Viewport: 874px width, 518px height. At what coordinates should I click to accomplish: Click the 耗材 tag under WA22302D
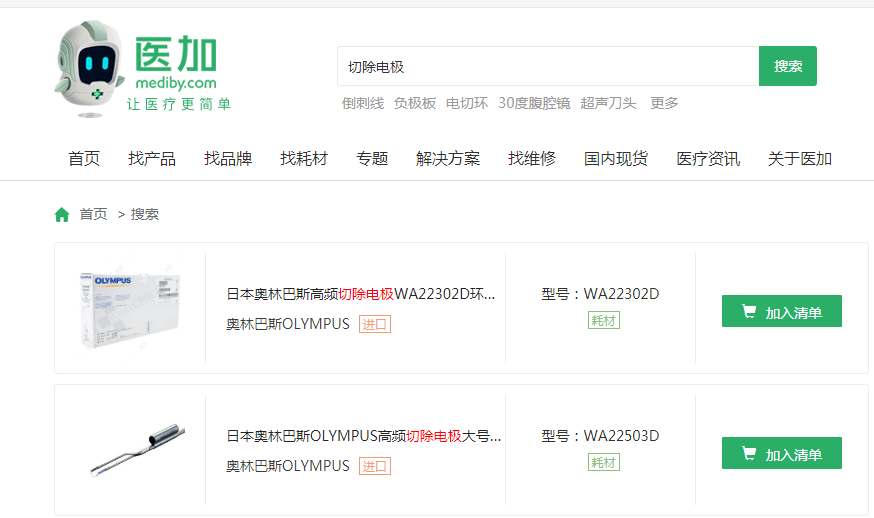click(604, 320)
